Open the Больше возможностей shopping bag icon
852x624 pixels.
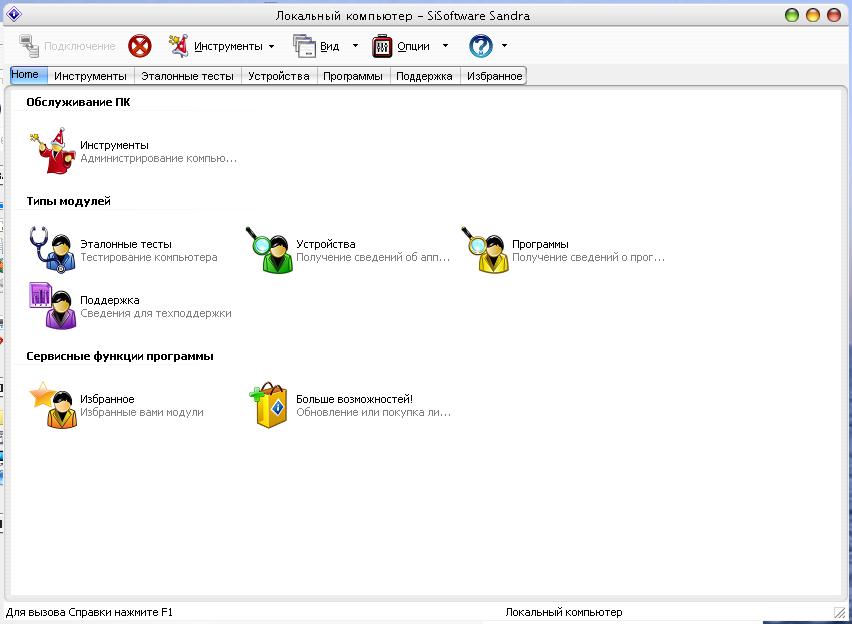268,404
